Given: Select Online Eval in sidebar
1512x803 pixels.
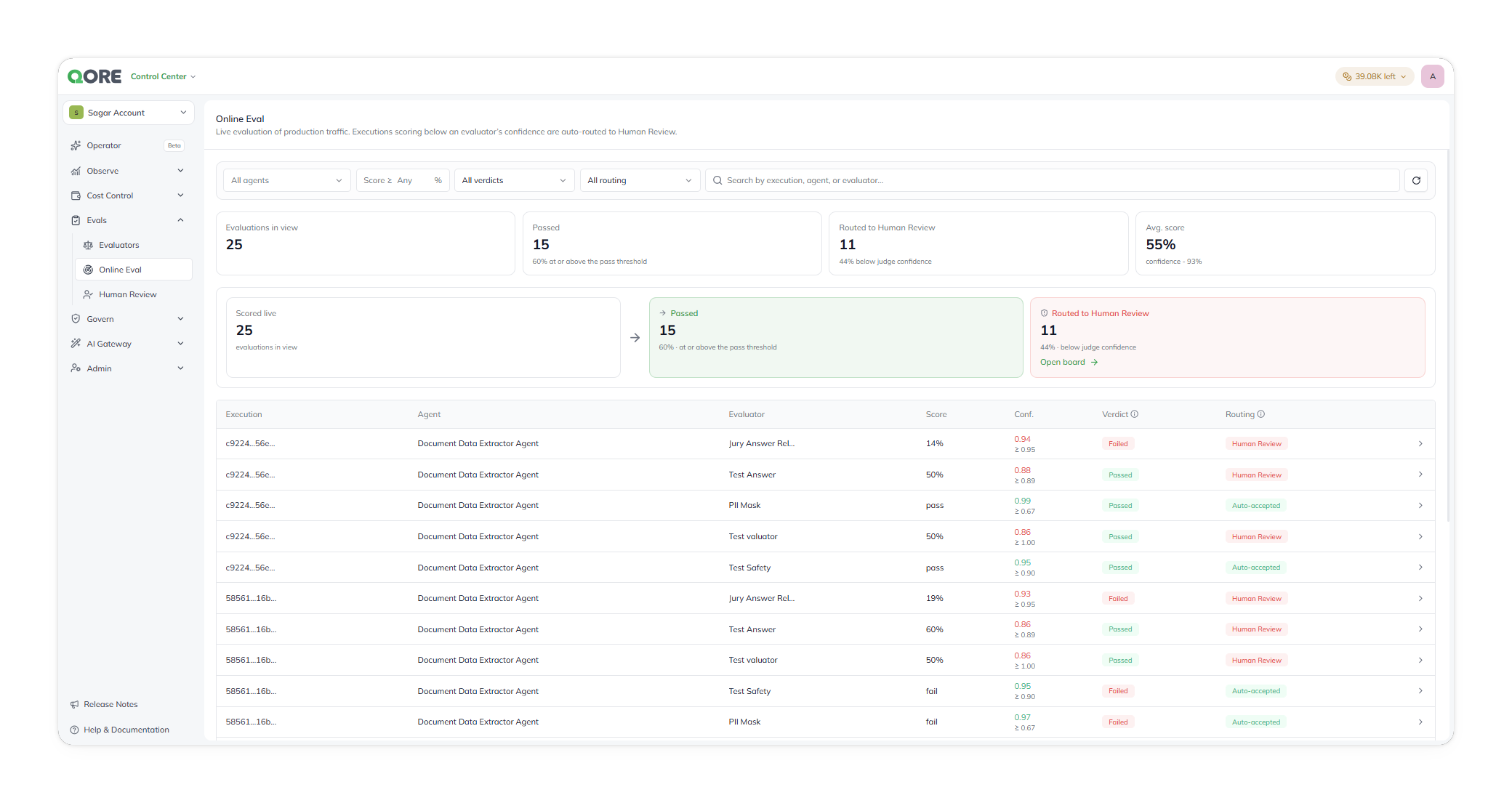Looking at the screenshot, I should [134, 270].
